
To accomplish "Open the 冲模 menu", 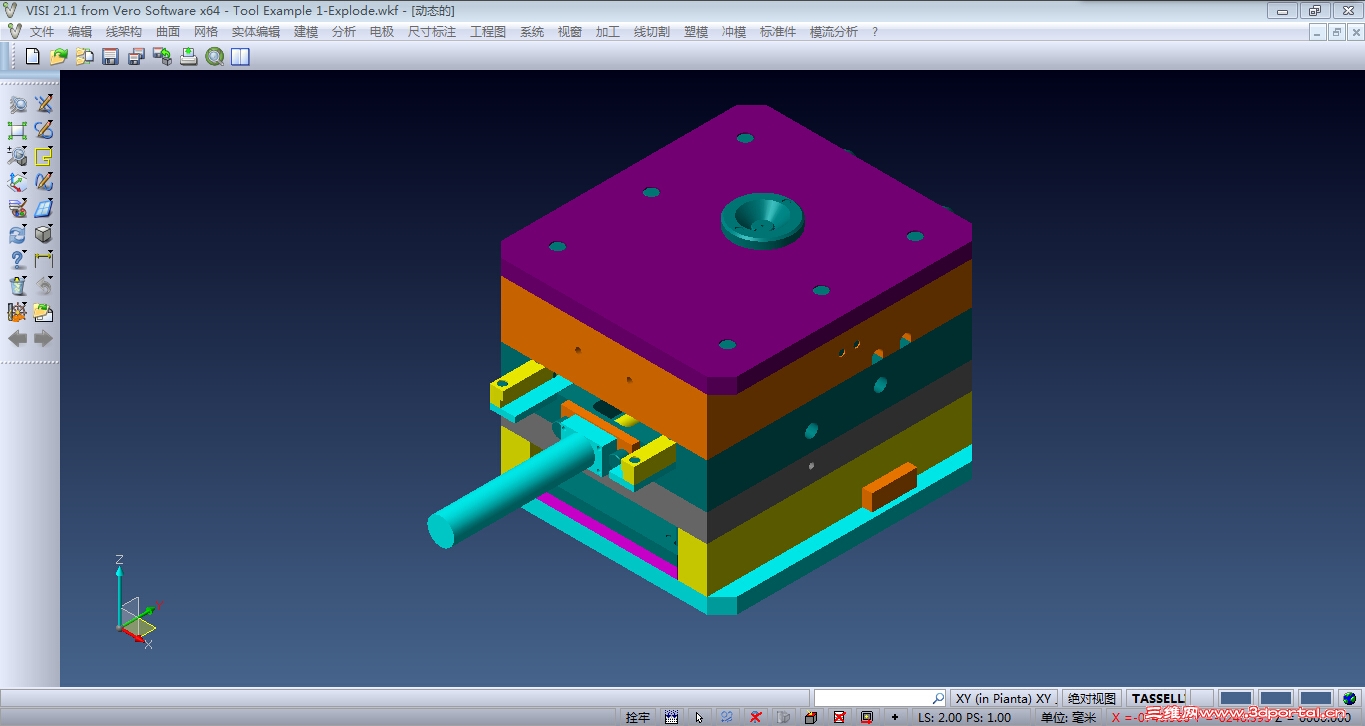I will (734, 32).
